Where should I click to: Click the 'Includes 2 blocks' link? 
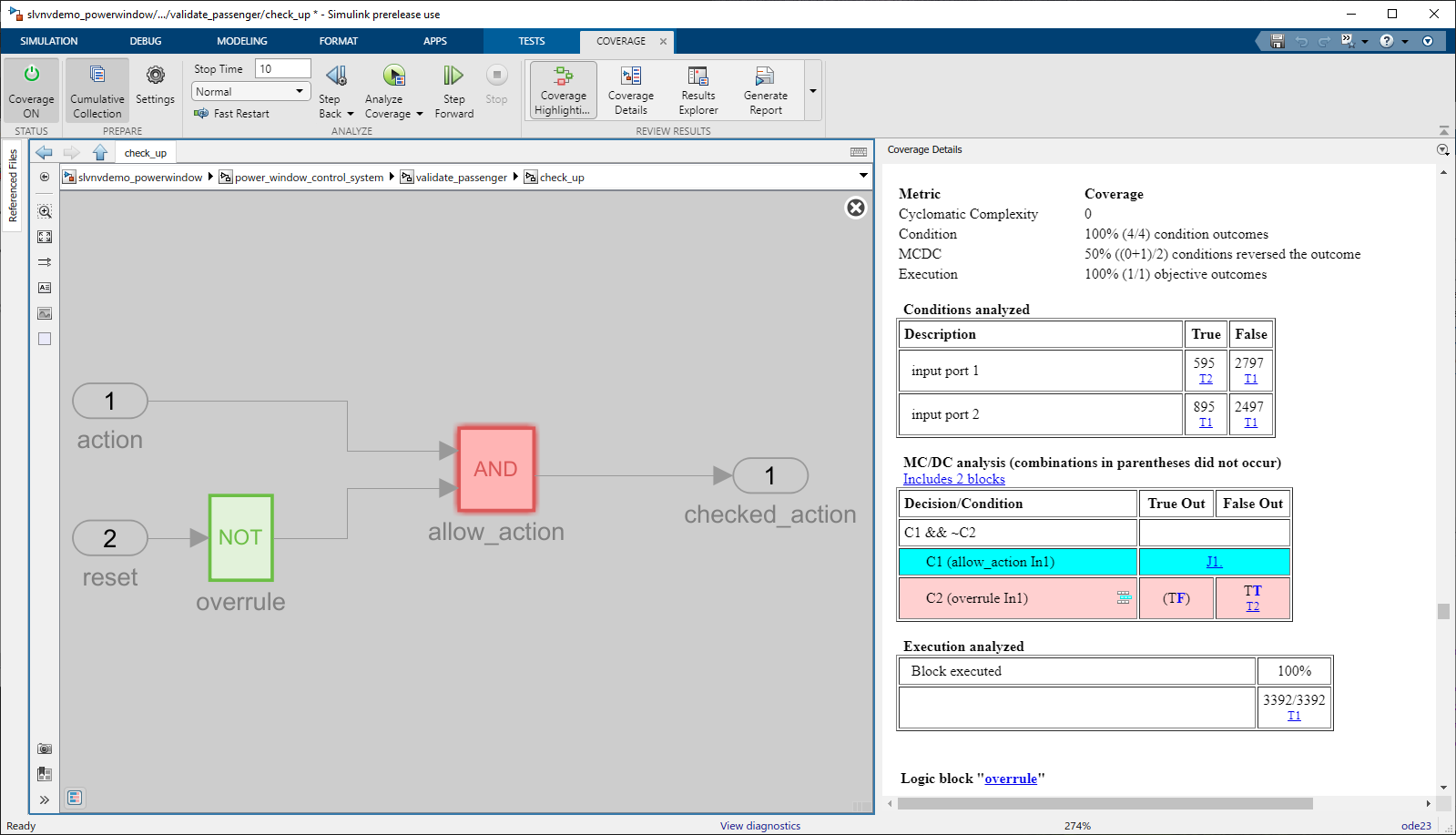point(953,479)
